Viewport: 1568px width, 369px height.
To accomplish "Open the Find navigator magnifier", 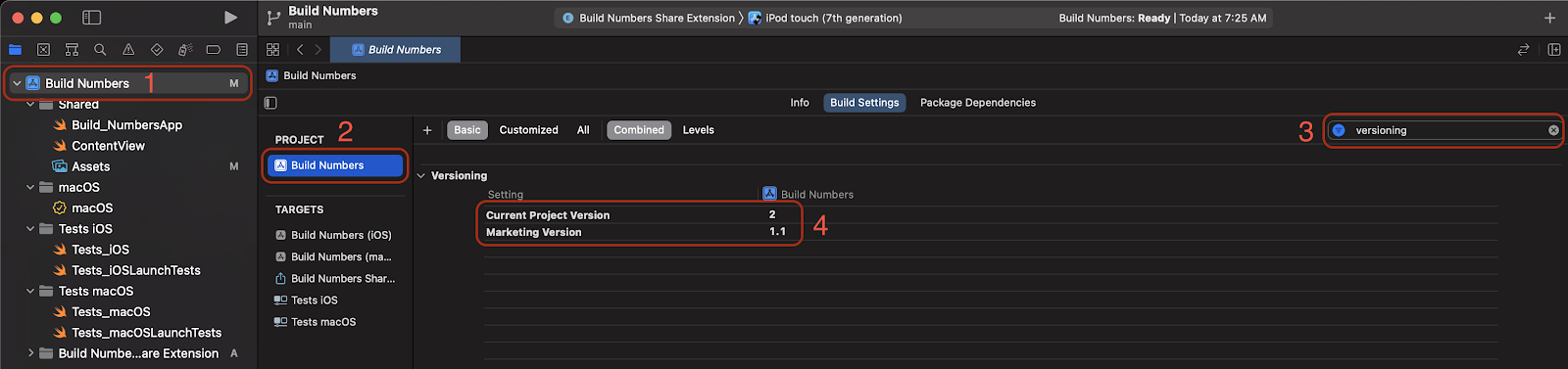I will 100,49.
